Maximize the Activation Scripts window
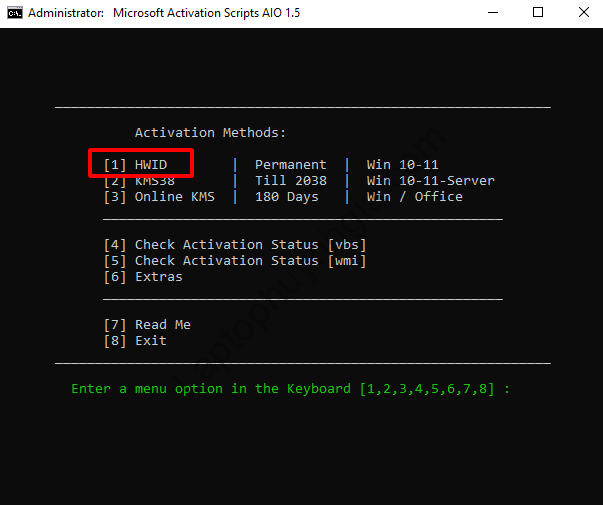The height and width of the screenshot is (505, 603). [538, 13]
